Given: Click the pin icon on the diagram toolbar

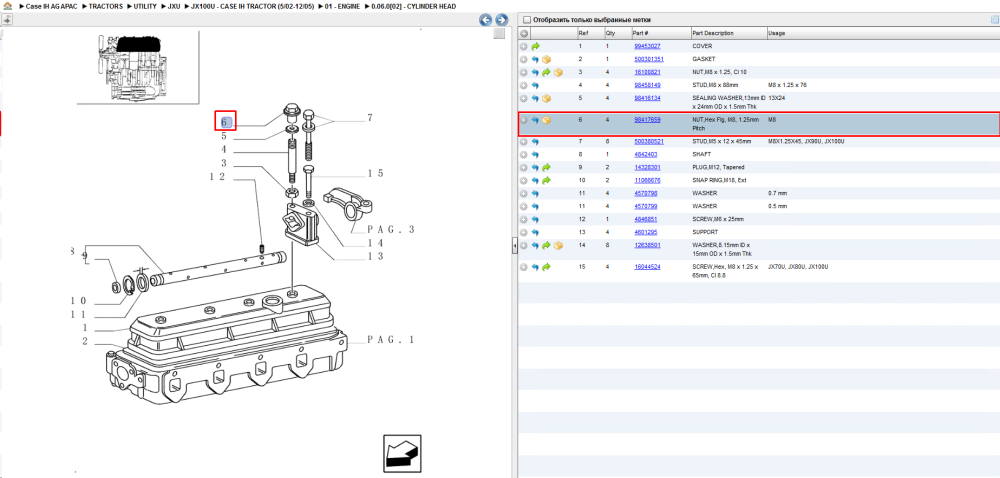Looking at the screenshot, I should click(x=8, y=20).
